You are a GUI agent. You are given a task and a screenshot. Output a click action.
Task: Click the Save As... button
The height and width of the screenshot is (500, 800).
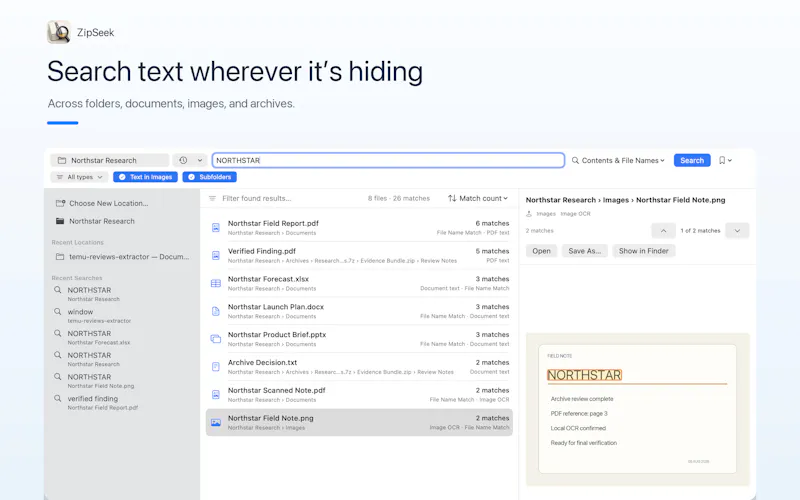[585, 251]
